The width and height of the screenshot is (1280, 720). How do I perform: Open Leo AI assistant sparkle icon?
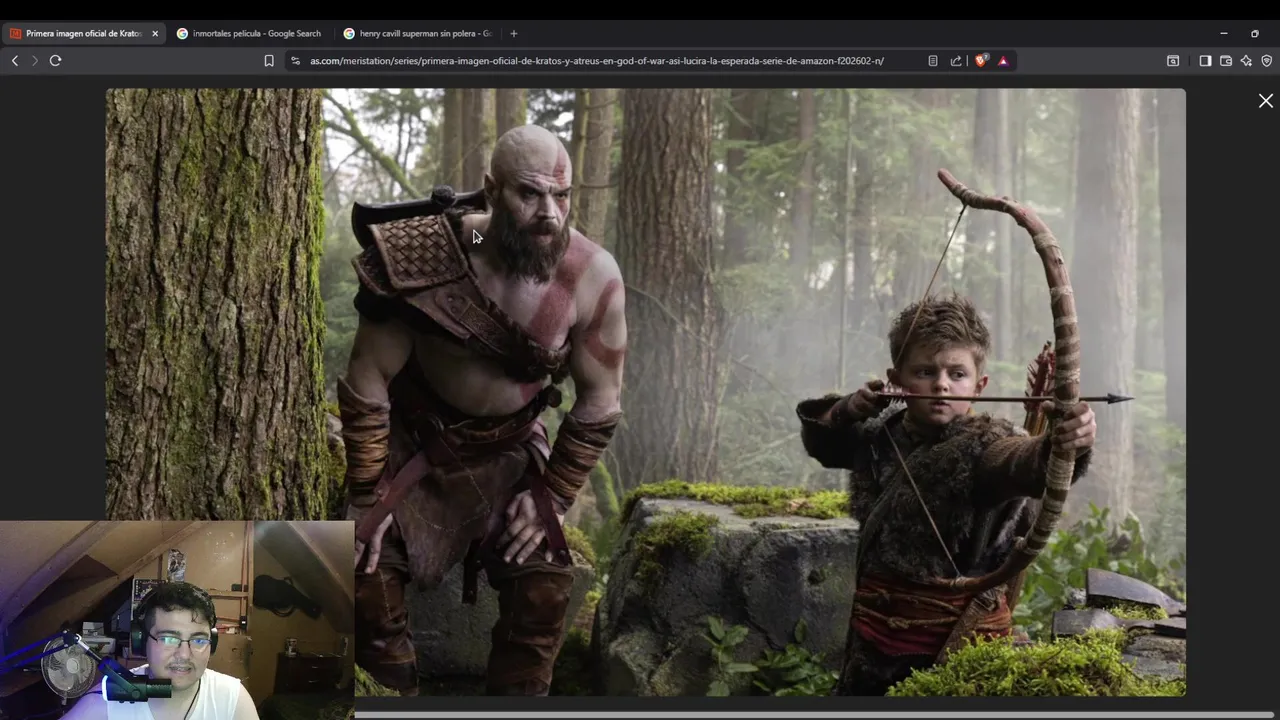[x=1246, y=61]
